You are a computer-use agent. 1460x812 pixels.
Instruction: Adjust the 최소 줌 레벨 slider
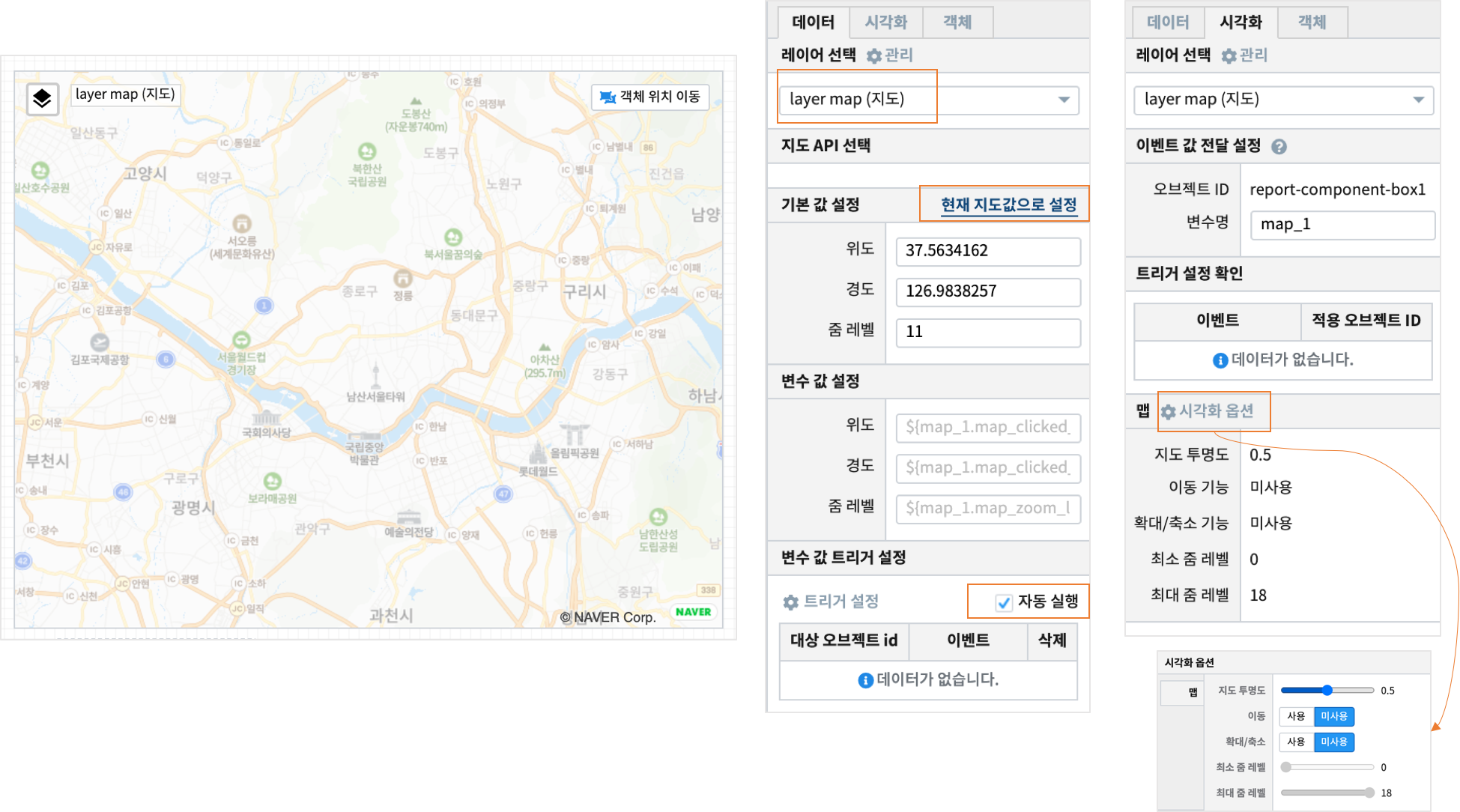click(1327, 767)
